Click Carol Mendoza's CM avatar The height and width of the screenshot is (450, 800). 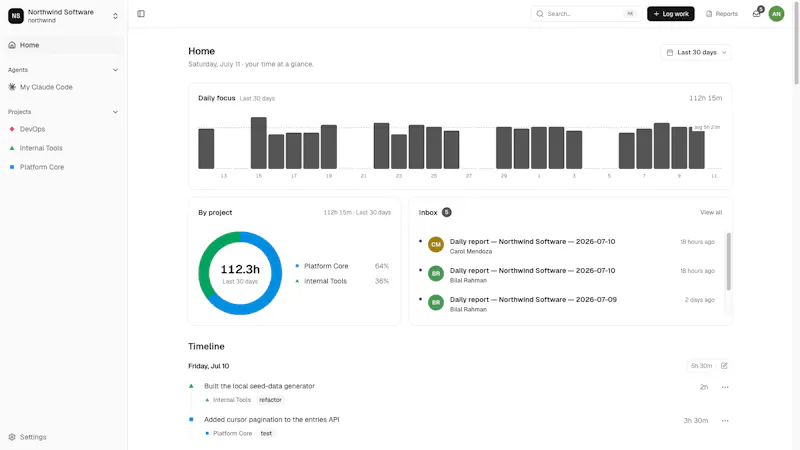(x=436, y=244)
